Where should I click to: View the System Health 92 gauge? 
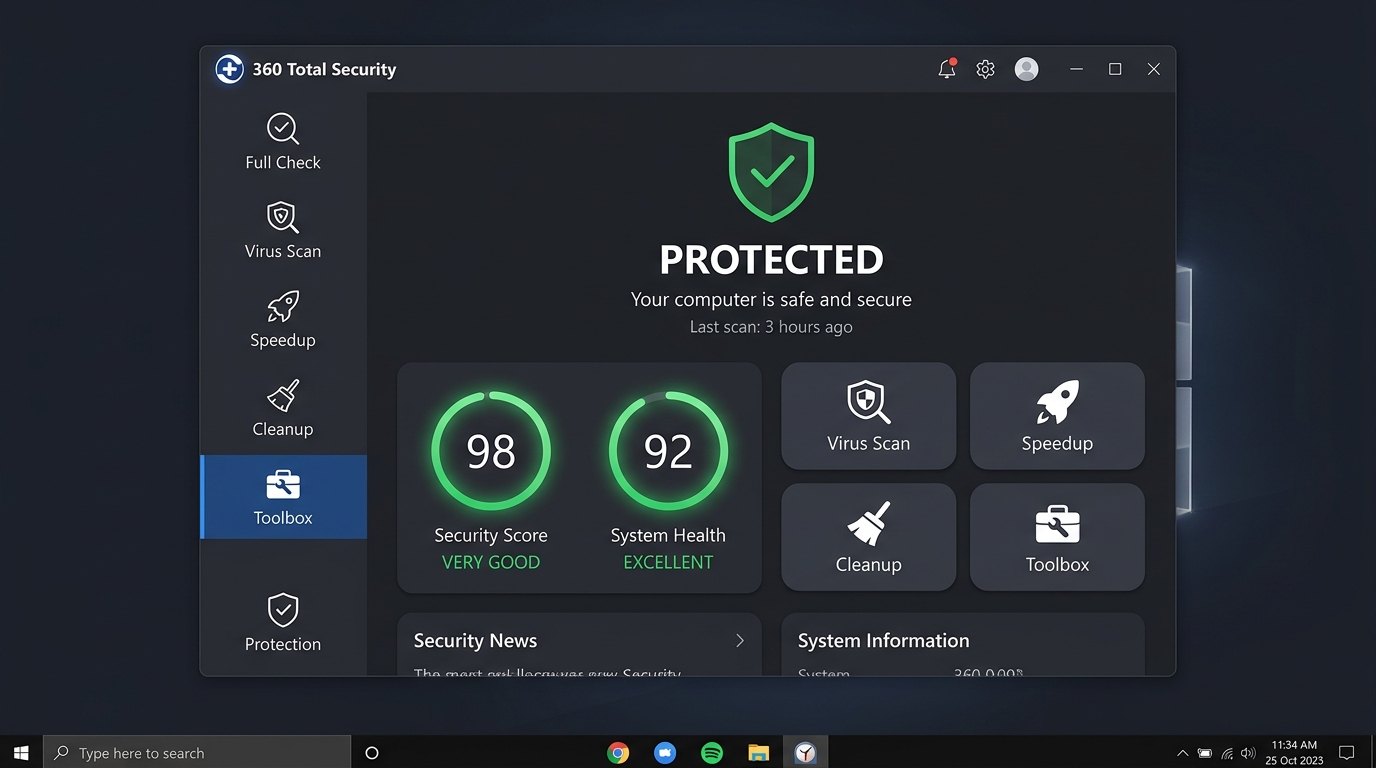(668, 450)
